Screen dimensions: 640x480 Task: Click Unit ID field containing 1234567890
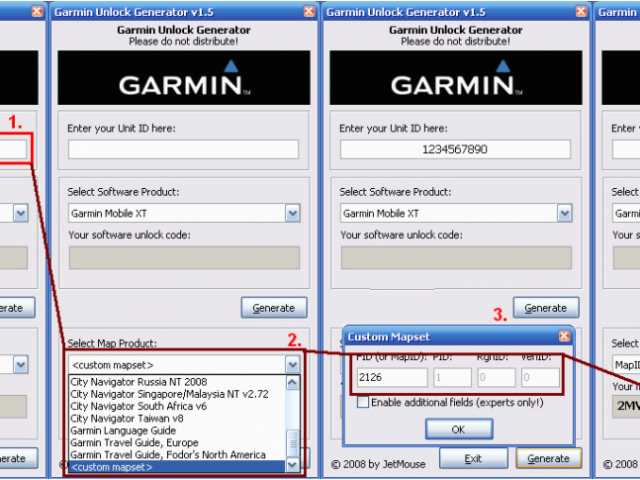click(x=455, y=149)
